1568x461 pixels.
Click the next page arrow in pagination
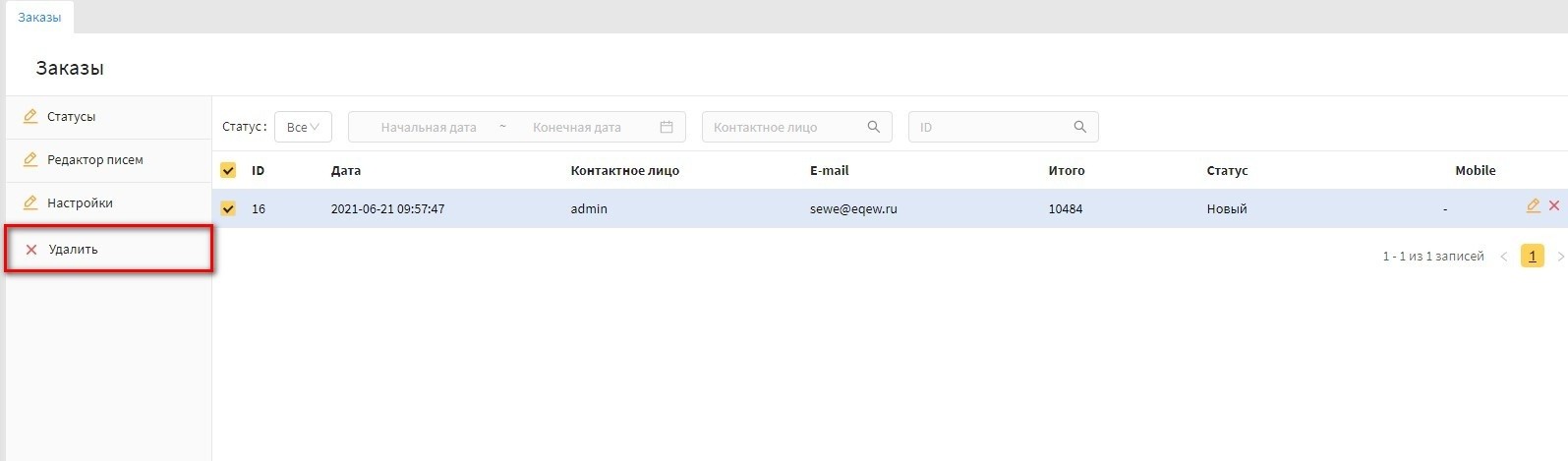tap(1560, 257)
